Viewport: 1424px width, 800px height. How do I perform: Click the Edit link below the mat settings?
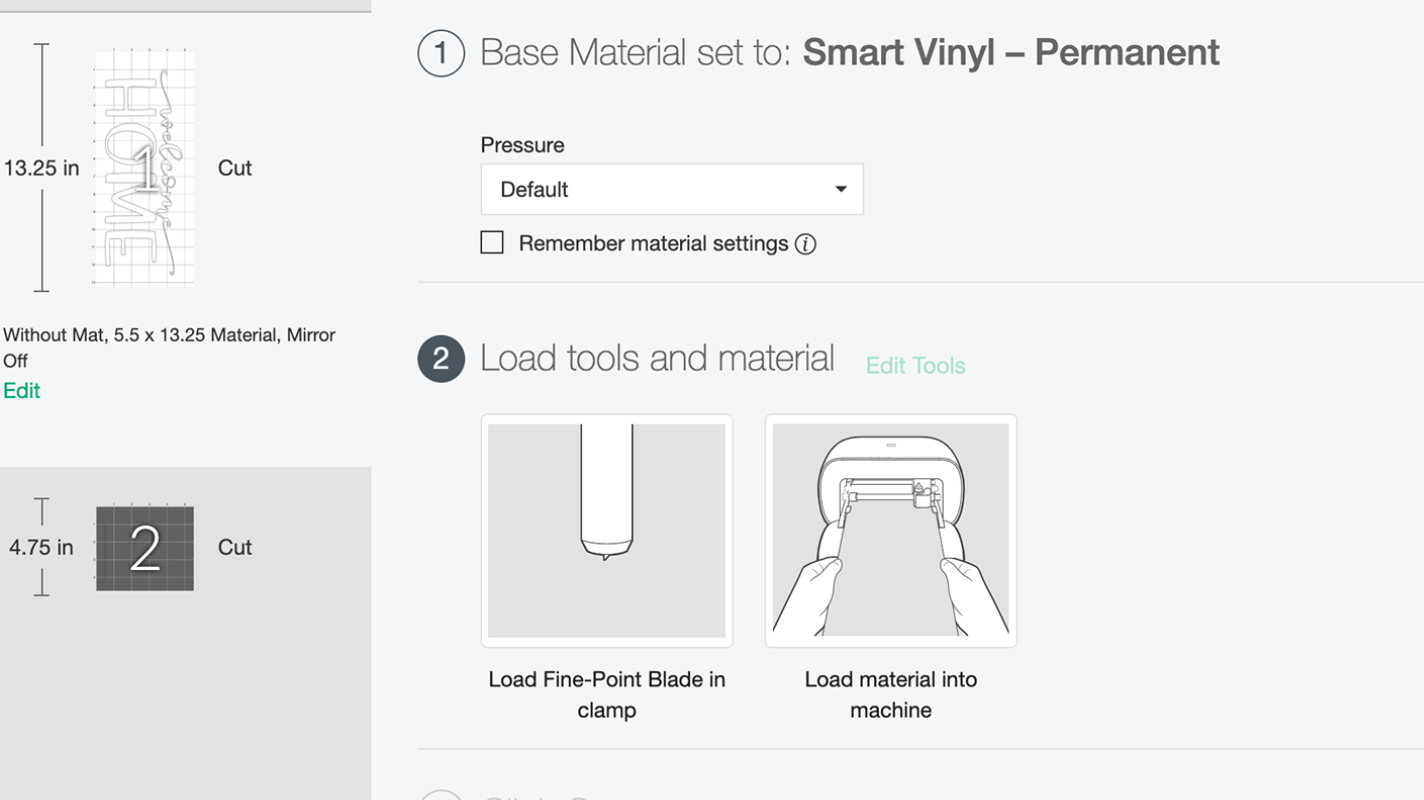tap(23, 390)
